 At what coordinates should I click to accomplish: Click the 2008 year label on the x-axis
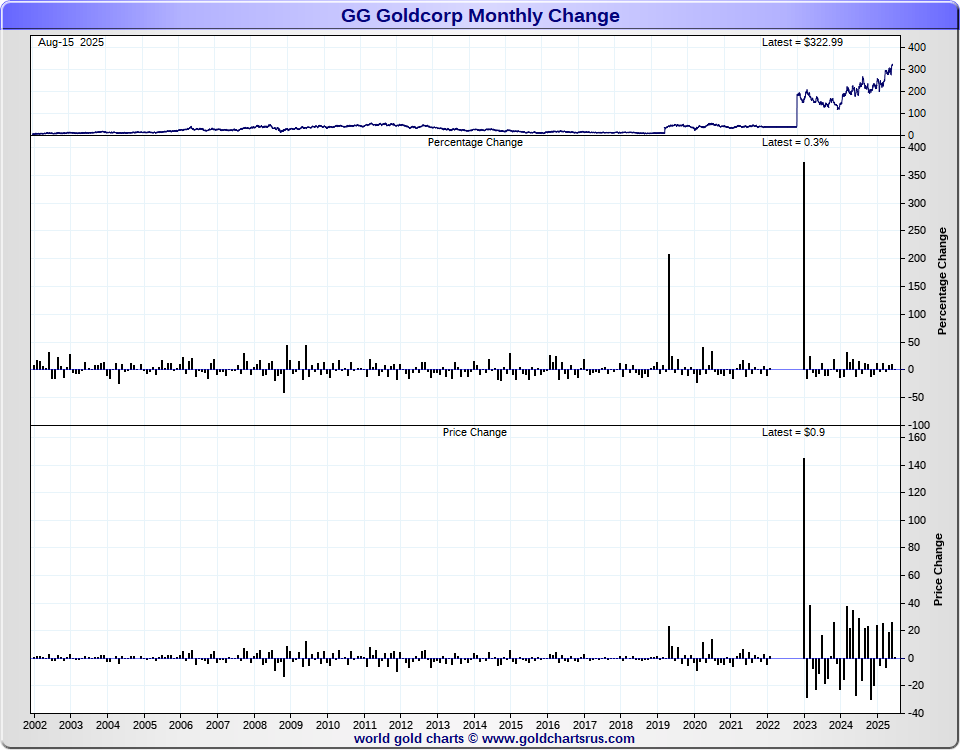coord(255,726)
